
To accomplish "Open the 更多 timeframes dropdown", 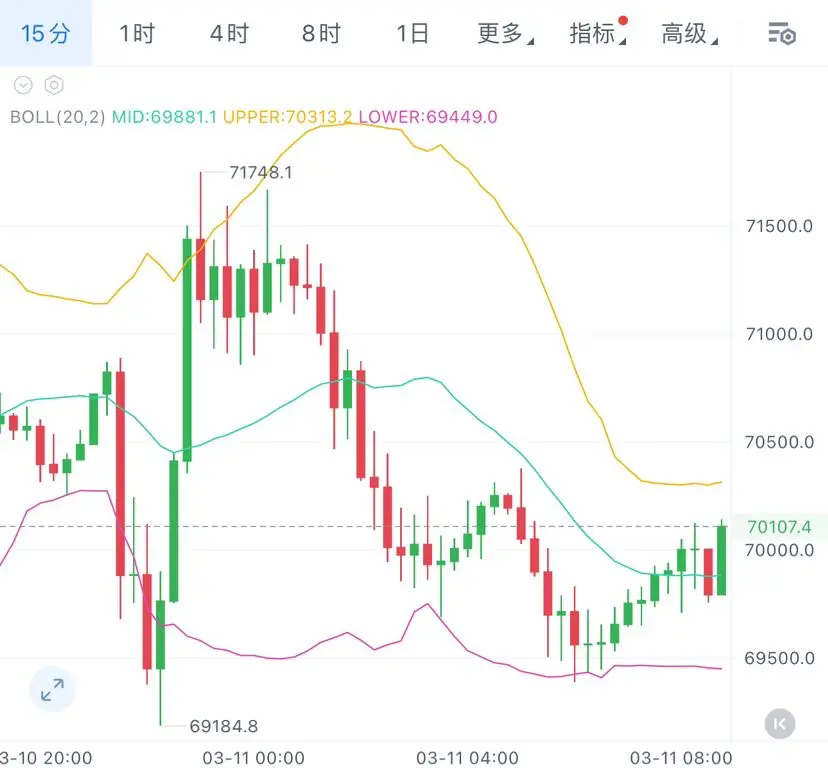I will 505,33.
